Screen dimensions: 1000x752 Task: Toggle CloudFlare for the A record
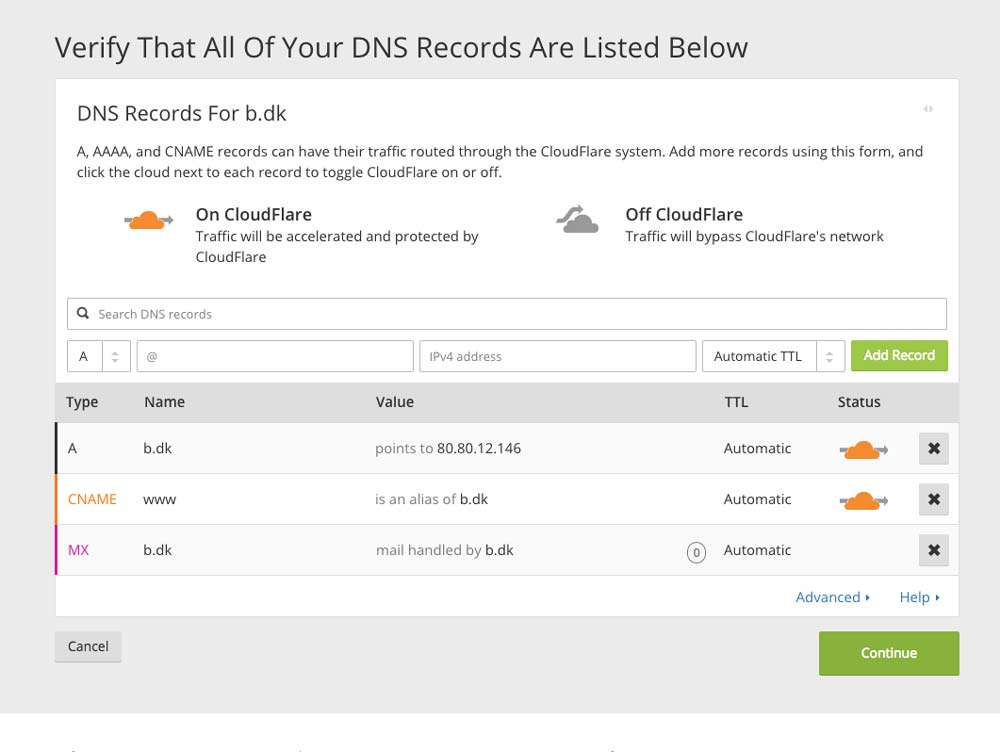tap(861, 450)
